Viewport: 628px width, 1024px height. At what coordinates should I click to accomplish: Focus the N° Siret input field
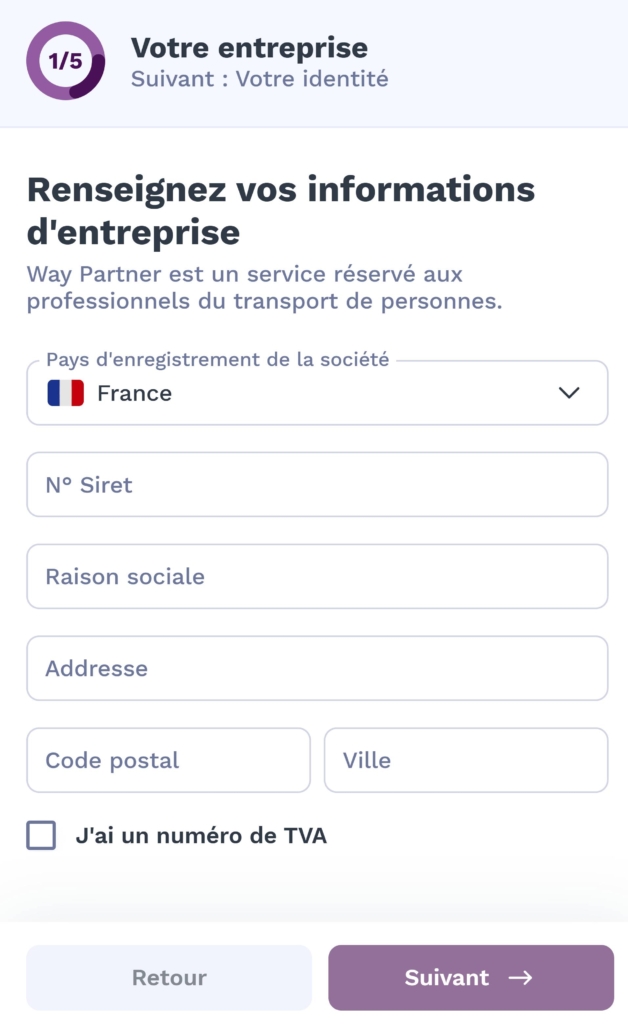(317, 485)
